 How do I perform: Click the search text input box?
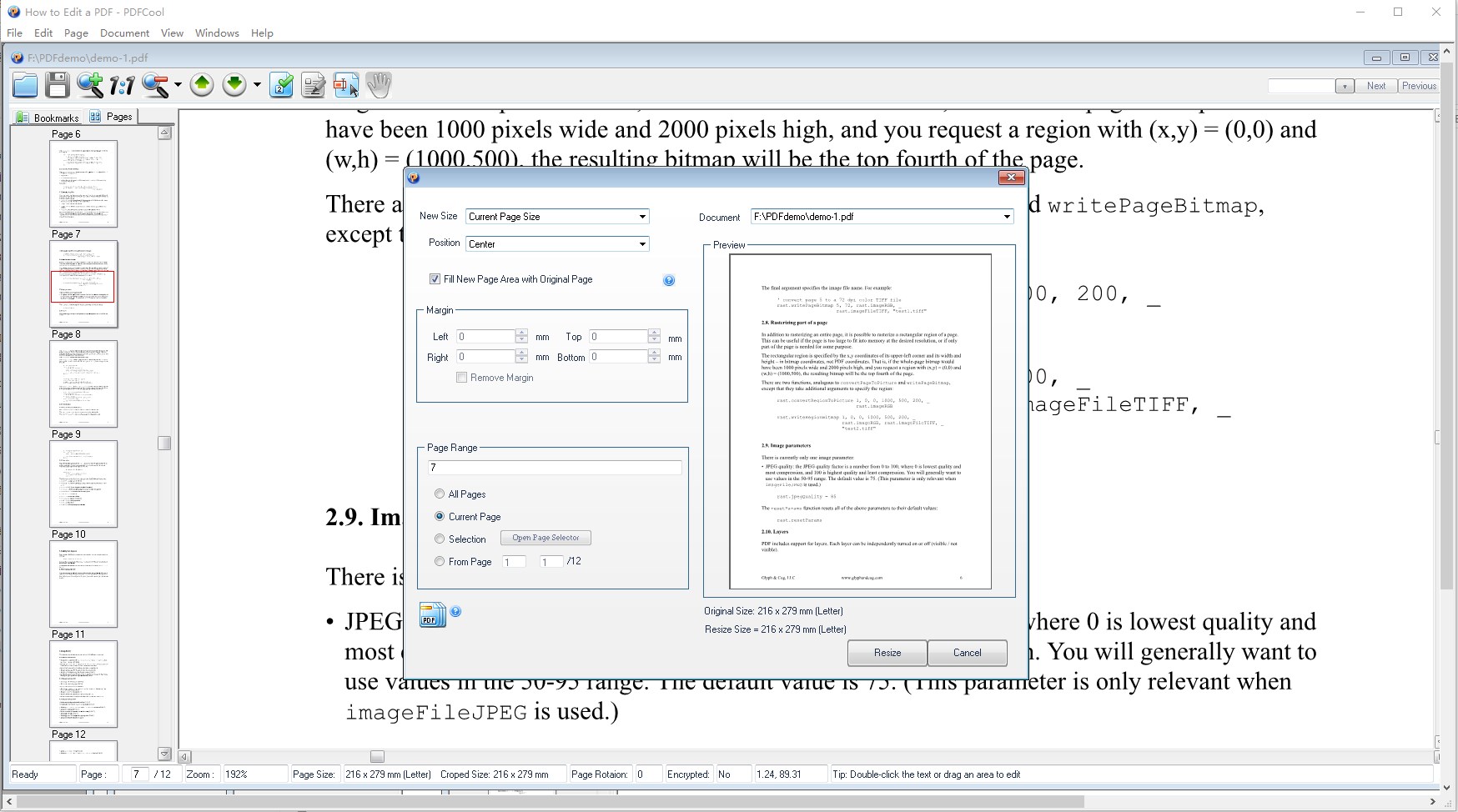(1301, 86)
